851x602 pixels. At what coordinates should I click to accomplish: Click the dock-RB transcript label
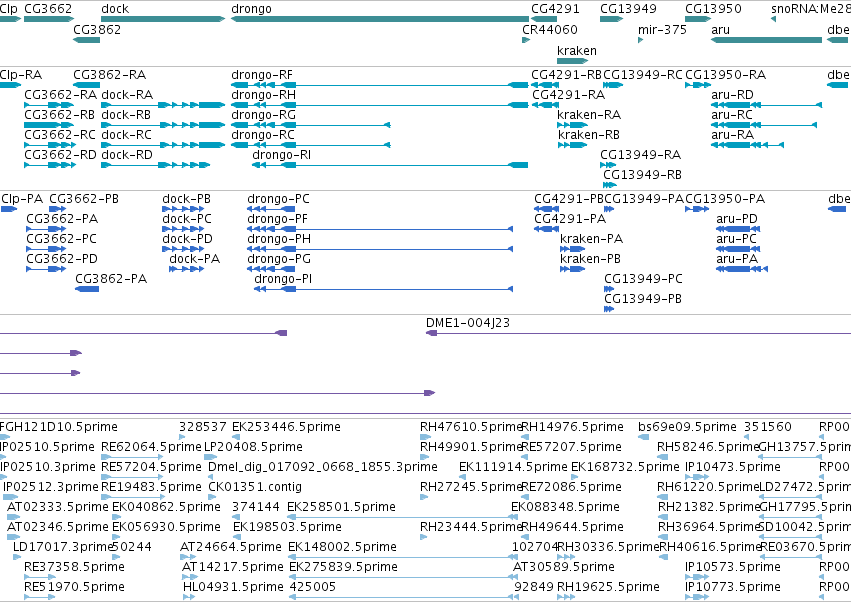pyautogui.click(x=126, y=115)
